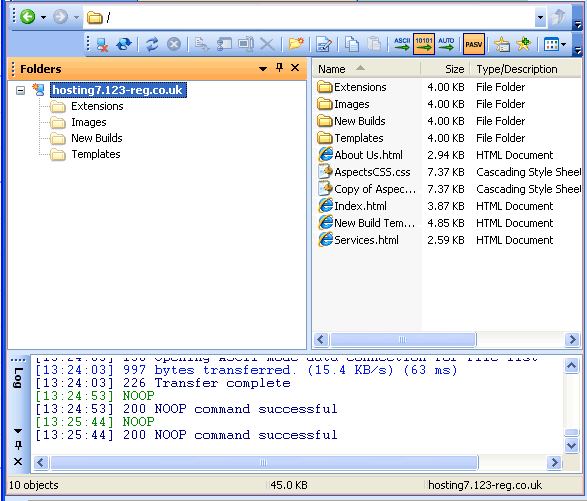Screen dimensions: 587x501
Task: Click the log panel's scroll-down arrow
Action: pos(571,446)
